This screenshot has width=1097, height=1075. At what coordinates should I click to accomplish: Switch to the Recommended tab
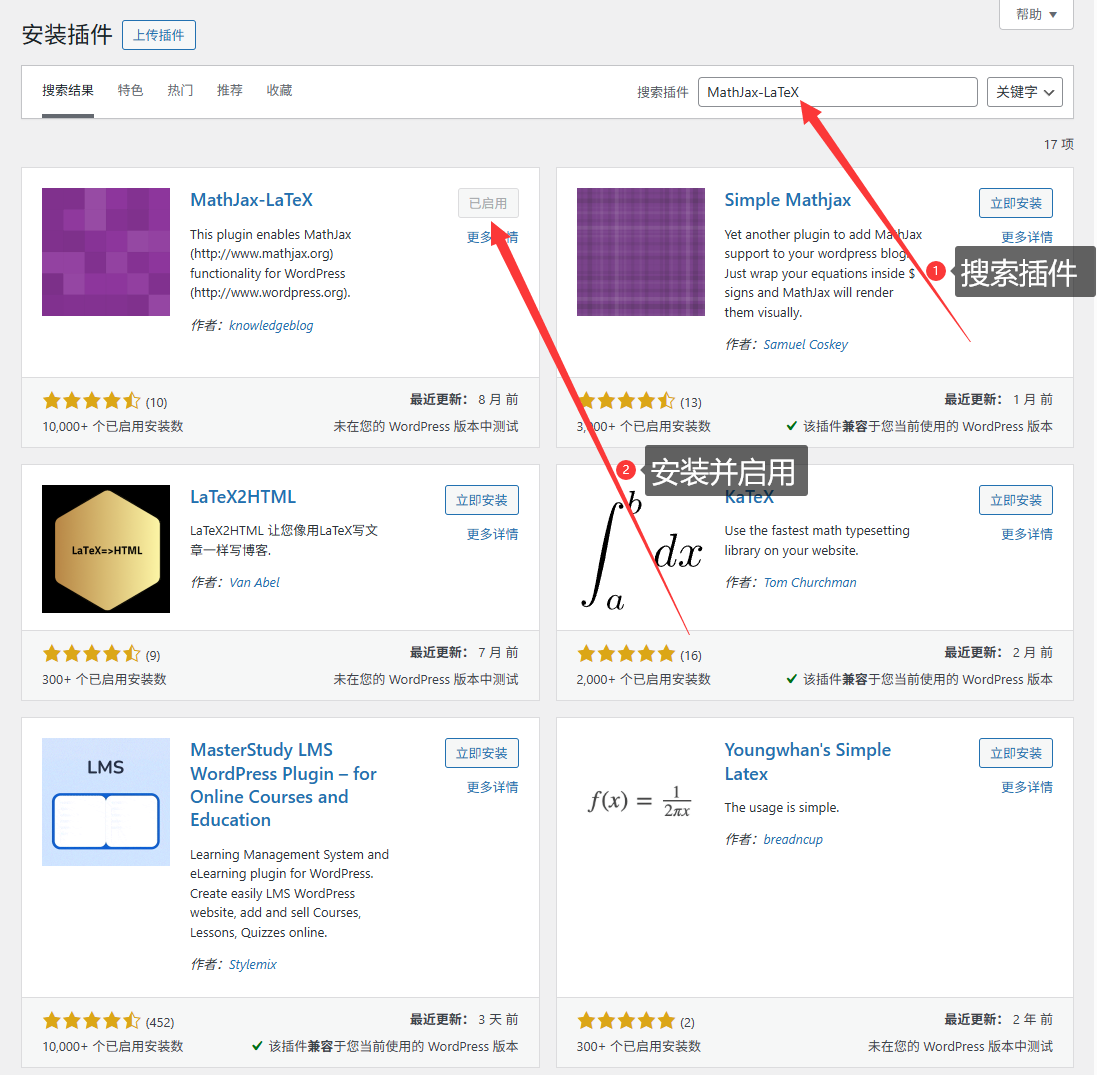coord(229,90)
